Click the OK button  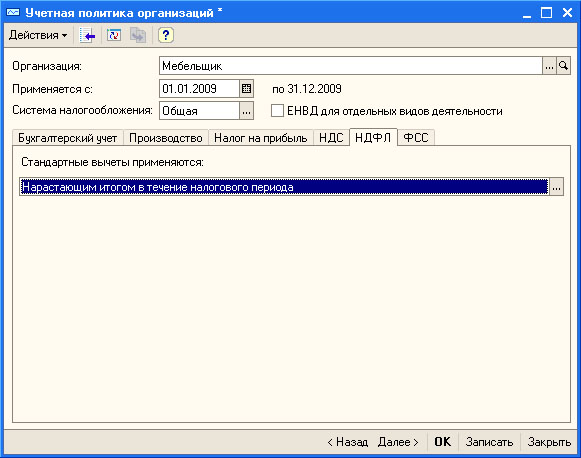click(x=442, y=442)
